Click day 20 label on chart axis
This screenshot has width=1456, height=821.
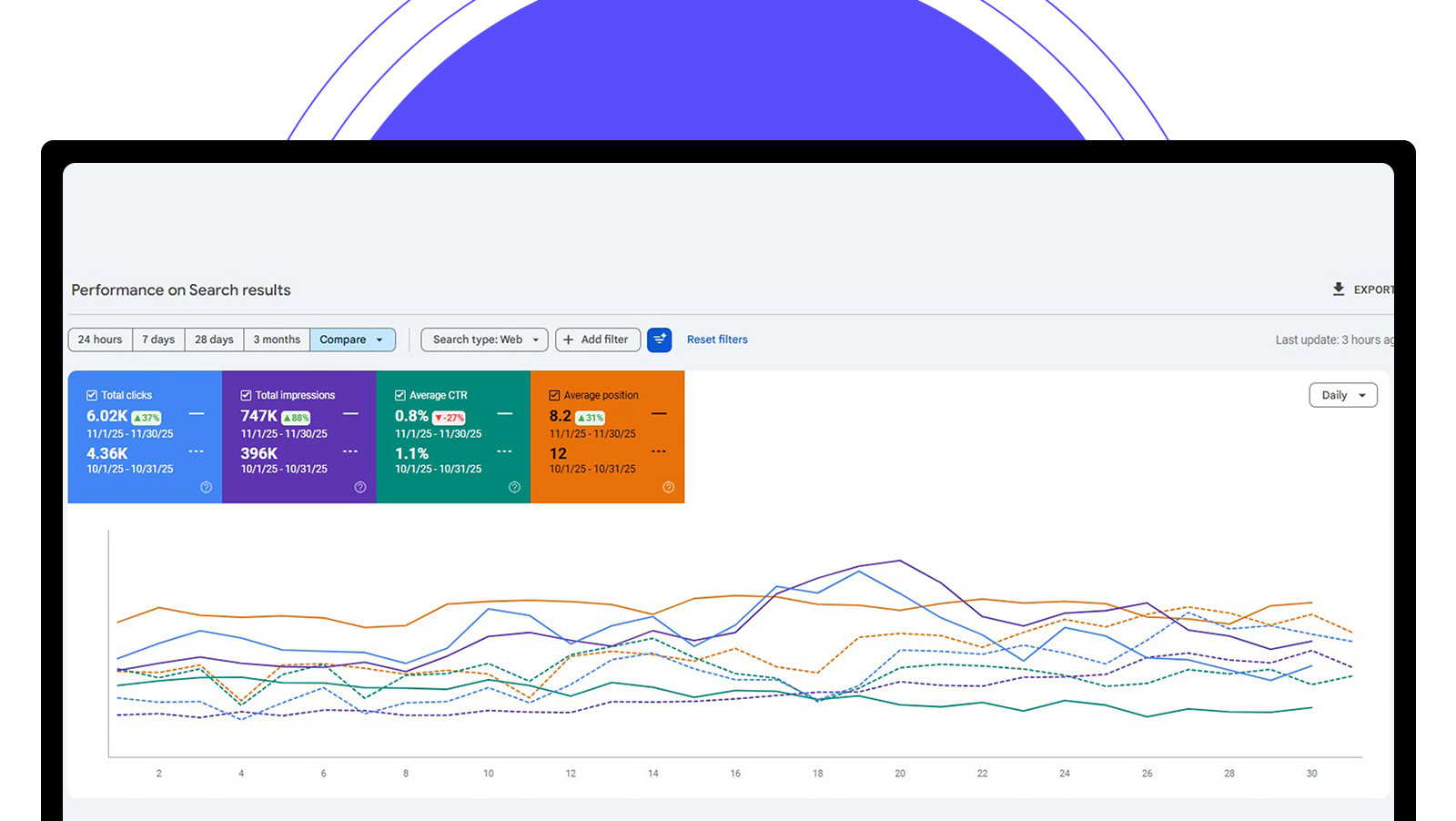pos(900,774)
